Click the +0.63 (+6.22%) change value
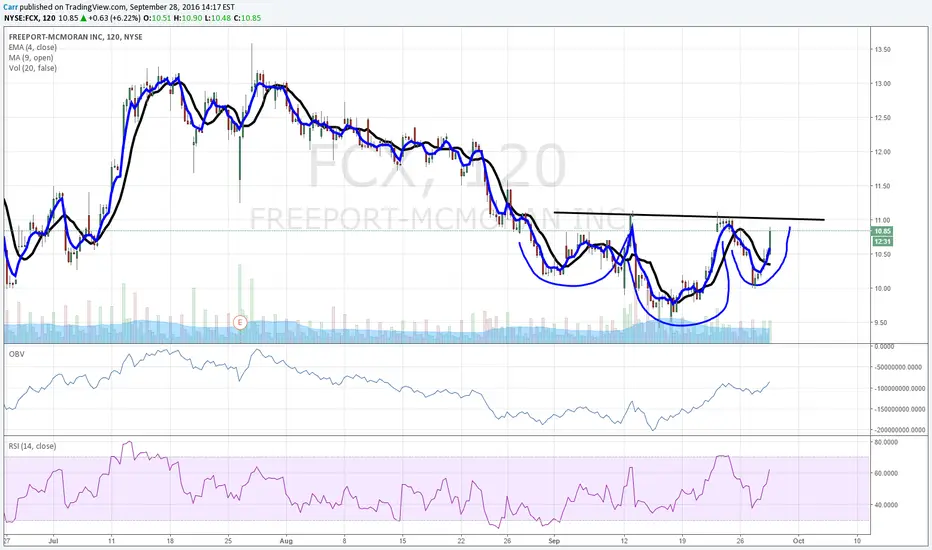The width and height of the screenshot is (932, 550). coord(114,18)
